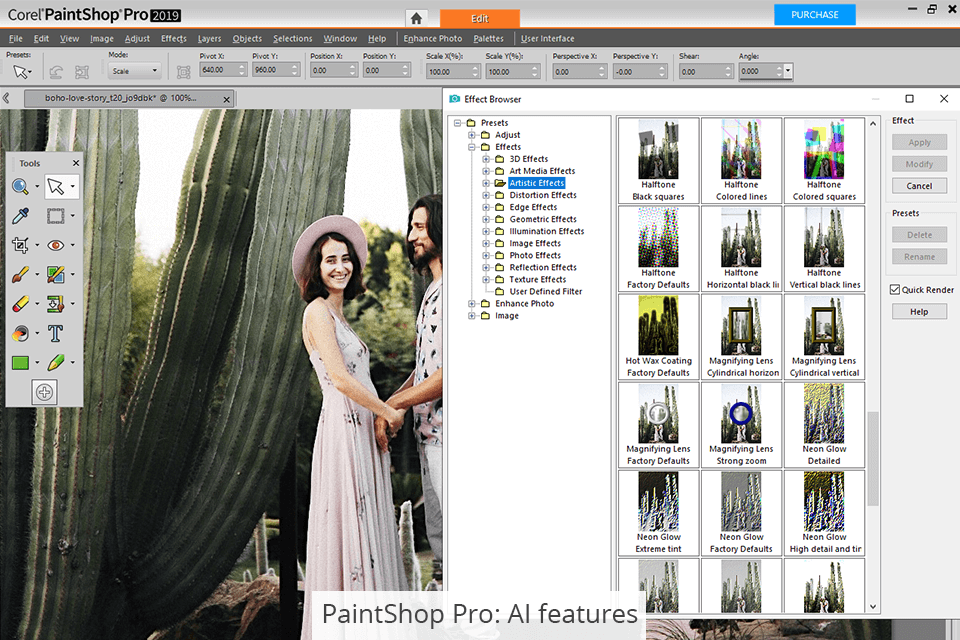Collapse the Presets tree root
Image resolution: width=960 pixels, height=640 pixels.
tap(457, 122)
